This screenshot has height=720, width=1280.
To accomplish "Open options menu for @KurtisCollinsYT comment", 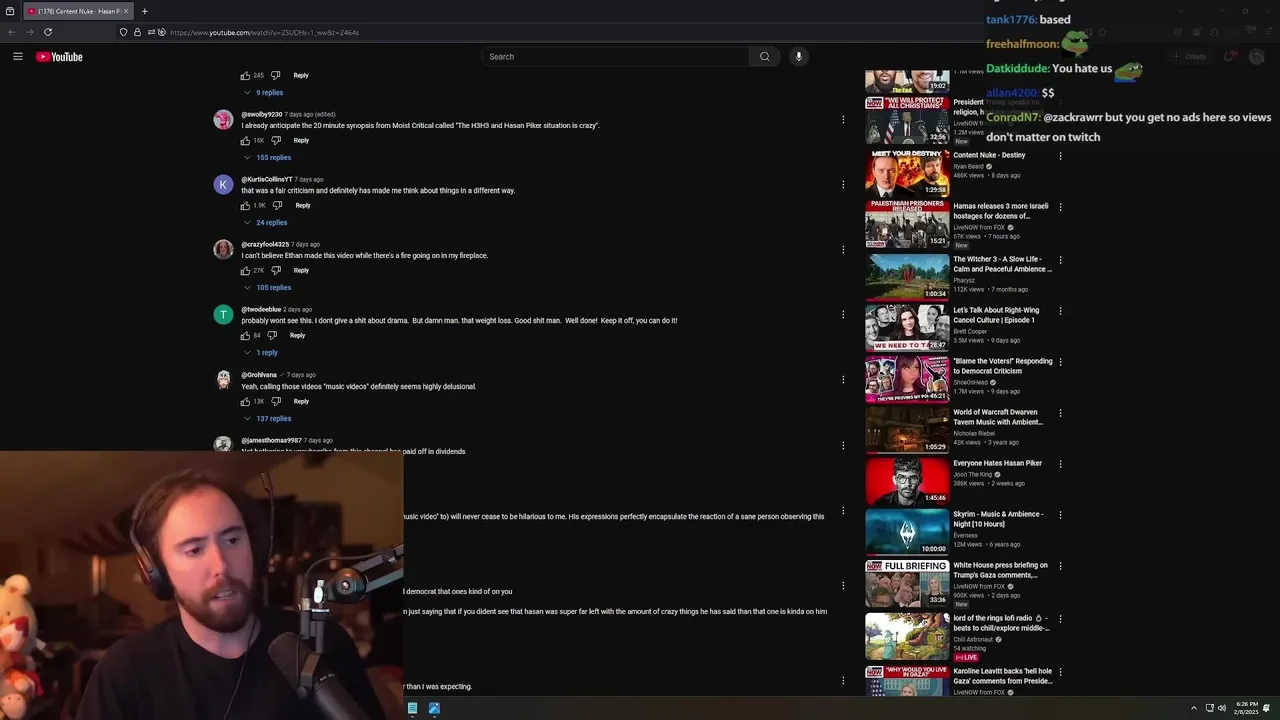I will pyautogui.click(x=843, y=185).
